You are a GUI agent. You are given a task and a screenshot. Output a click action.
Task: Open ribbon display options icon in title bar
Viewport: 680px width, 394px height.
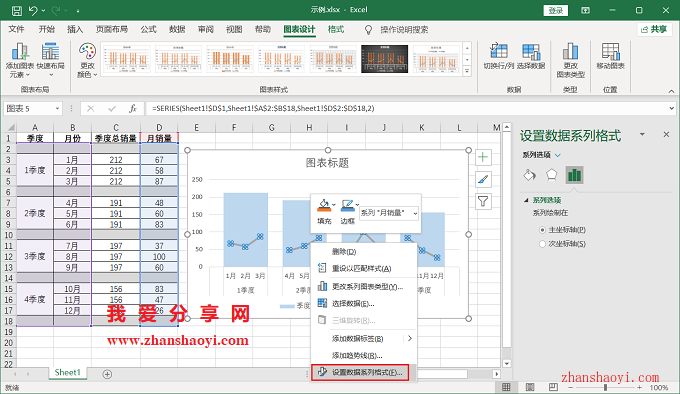pos(585,10)
